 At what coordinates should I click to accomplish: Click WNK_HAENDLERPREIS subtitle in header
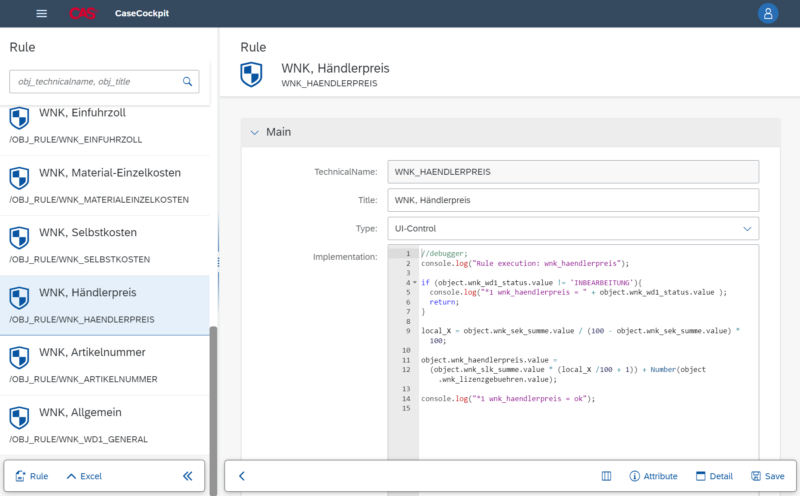(x=329, y=83)
